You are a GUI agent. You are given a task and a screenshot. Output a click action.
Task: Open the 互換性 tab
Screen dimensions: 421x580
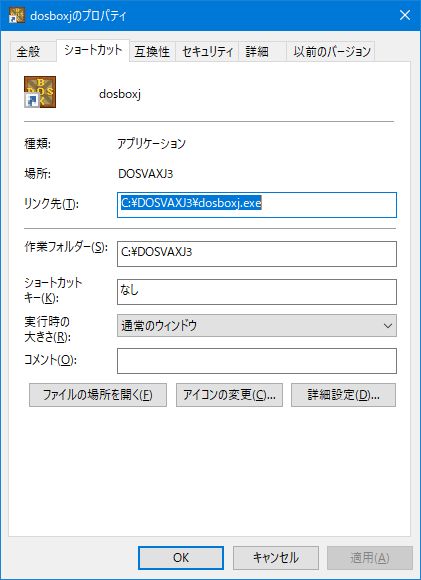click(152, 52)
